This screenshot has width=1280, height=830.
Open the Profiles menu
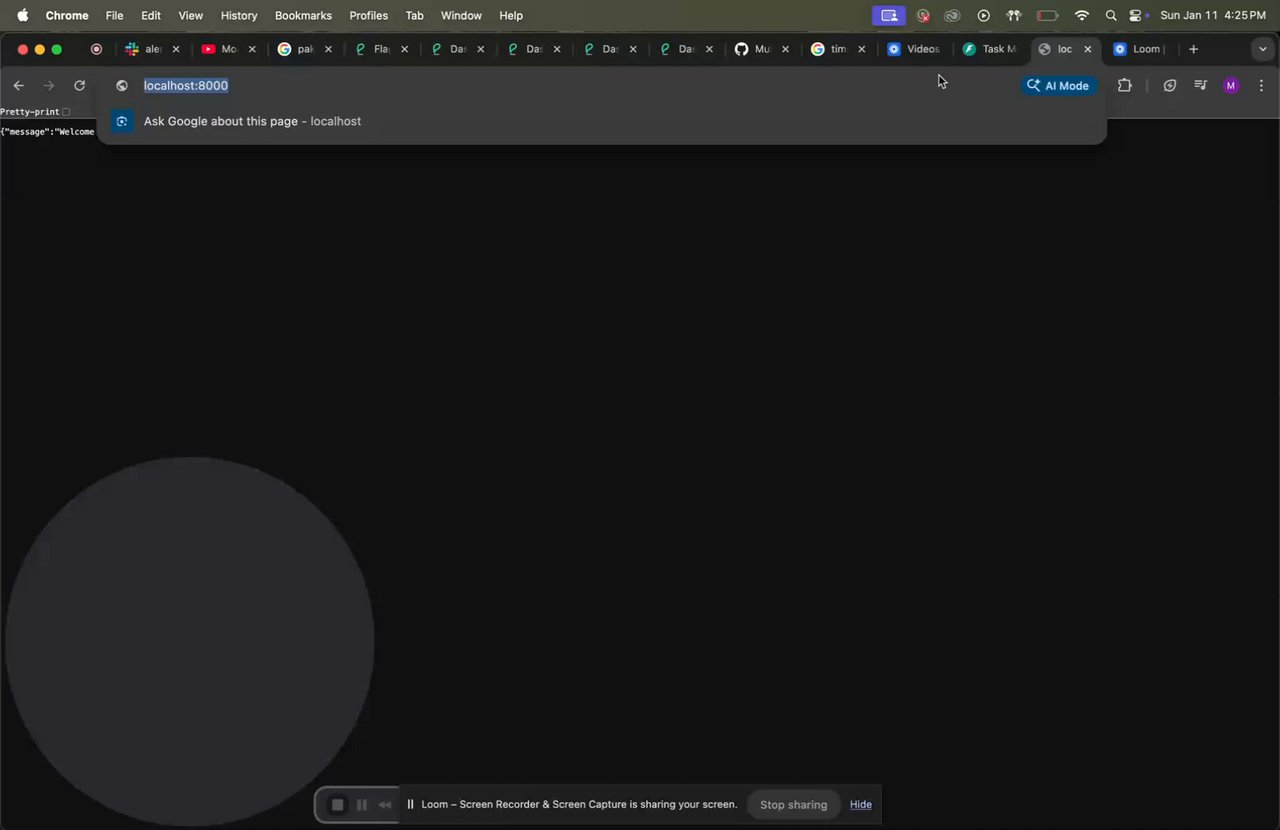tap(368, 15)
